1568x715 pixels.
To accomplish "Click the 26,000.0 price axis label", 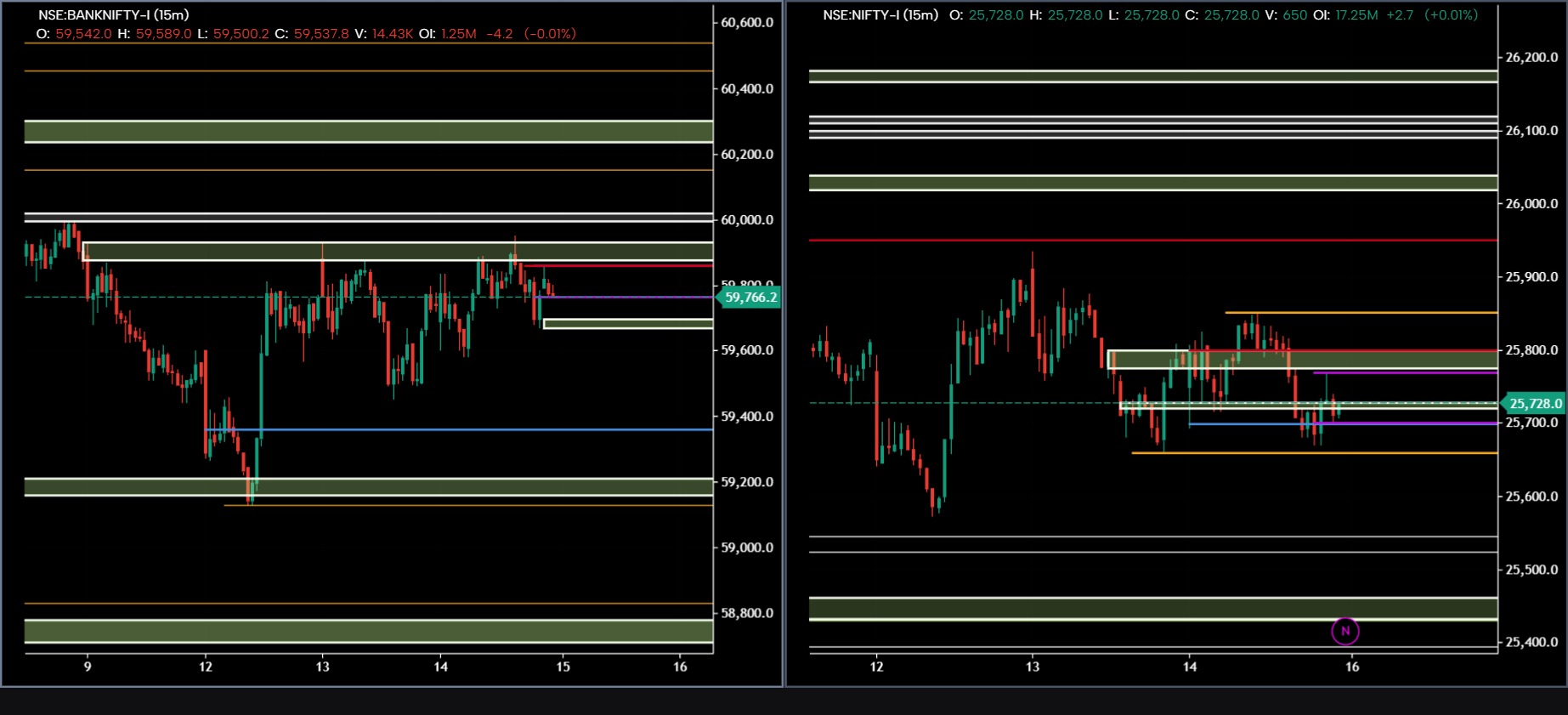I will [1531, 204].
